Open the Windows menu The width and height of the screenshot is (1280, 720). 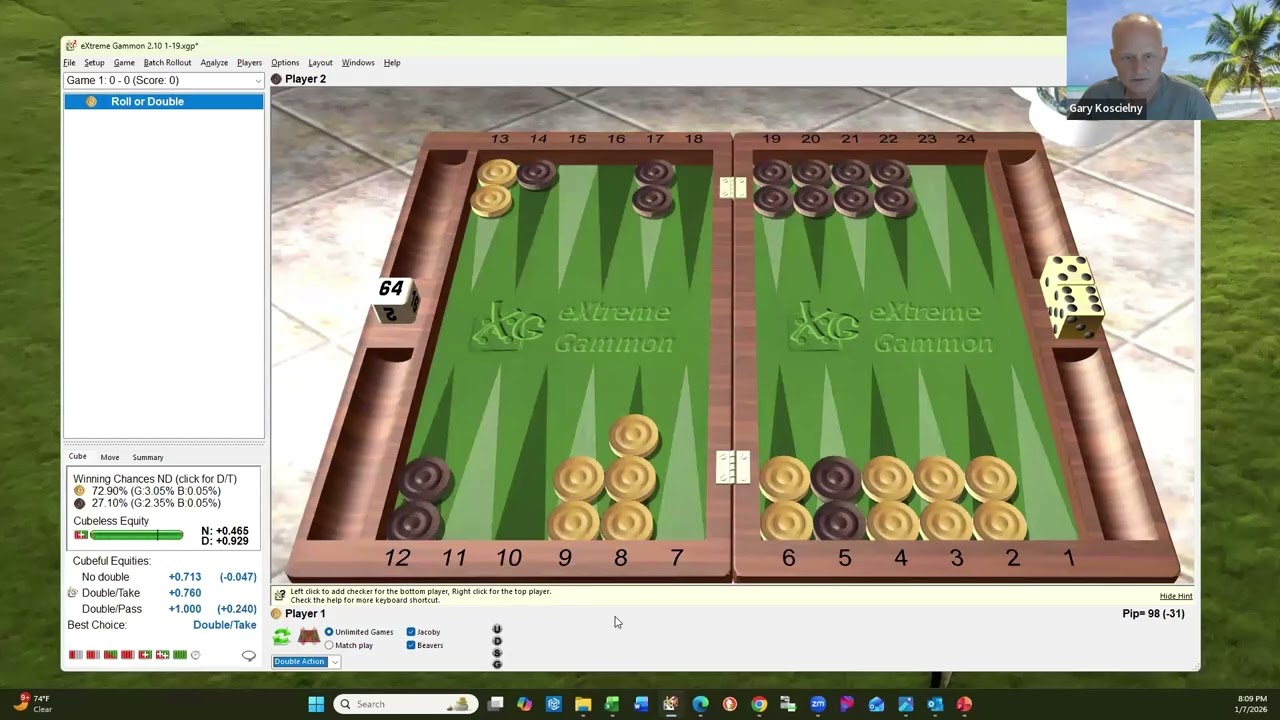tap(358, 63)
